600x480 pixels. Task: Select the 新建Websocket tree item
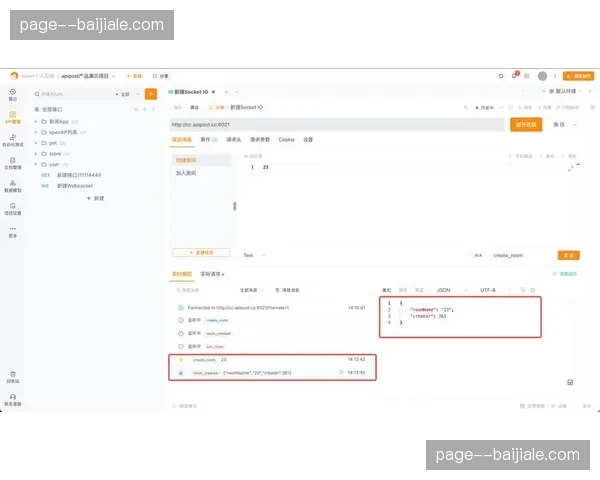[73, 186]
